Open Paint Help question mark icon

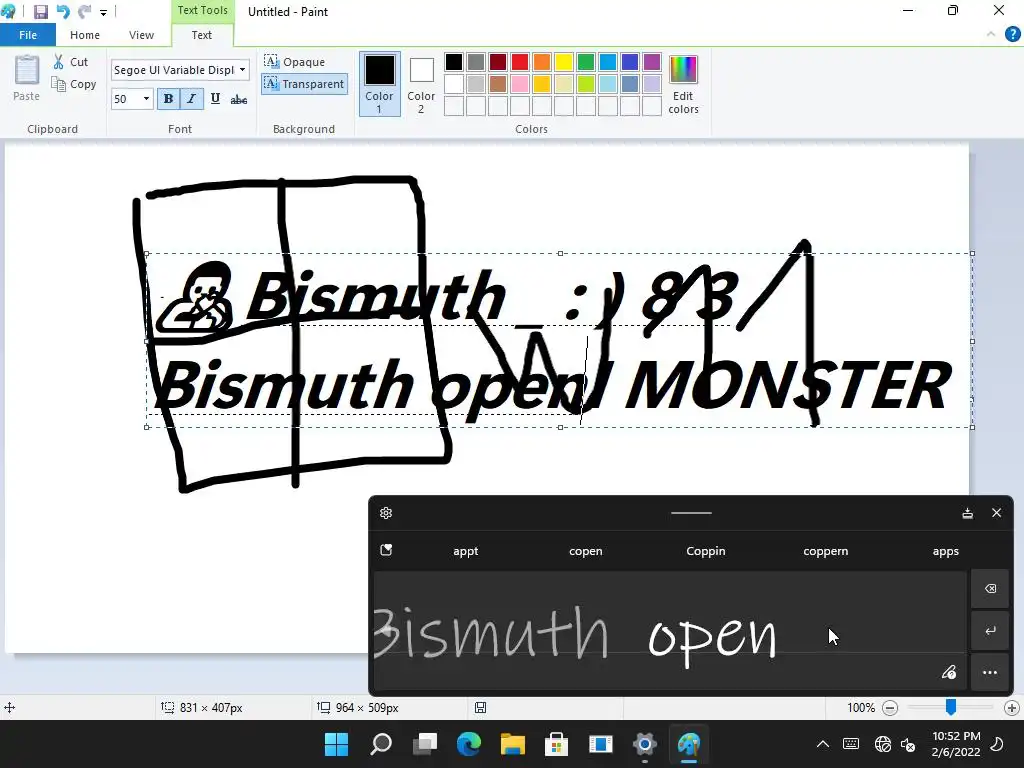(x=1012, y=35)
